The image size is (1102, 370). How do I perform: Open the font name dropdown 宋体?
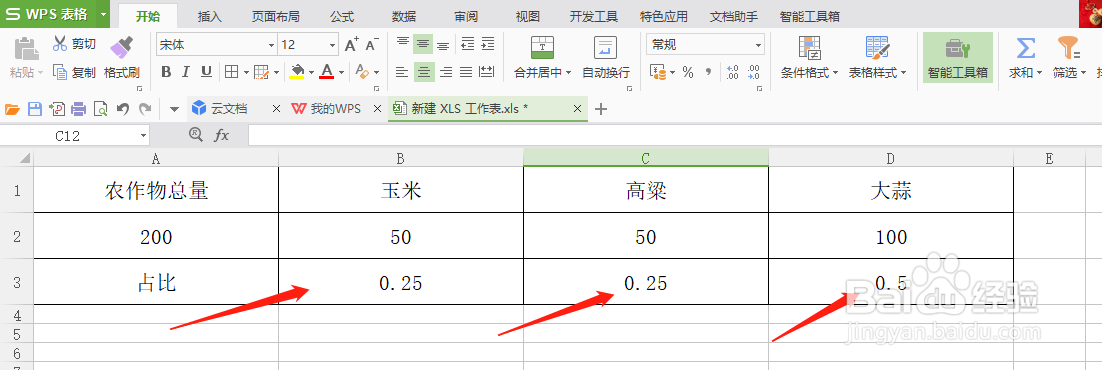[x=271, y=45]
